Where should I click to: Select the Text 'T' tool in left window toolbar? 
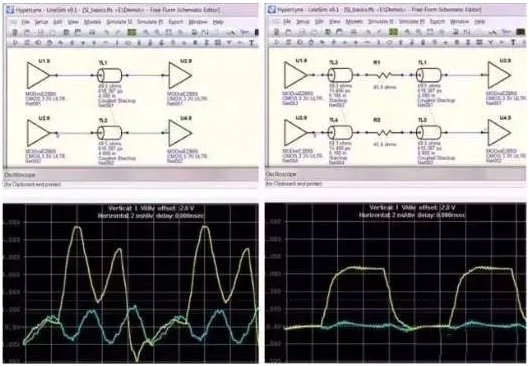[x=251, y=43]
